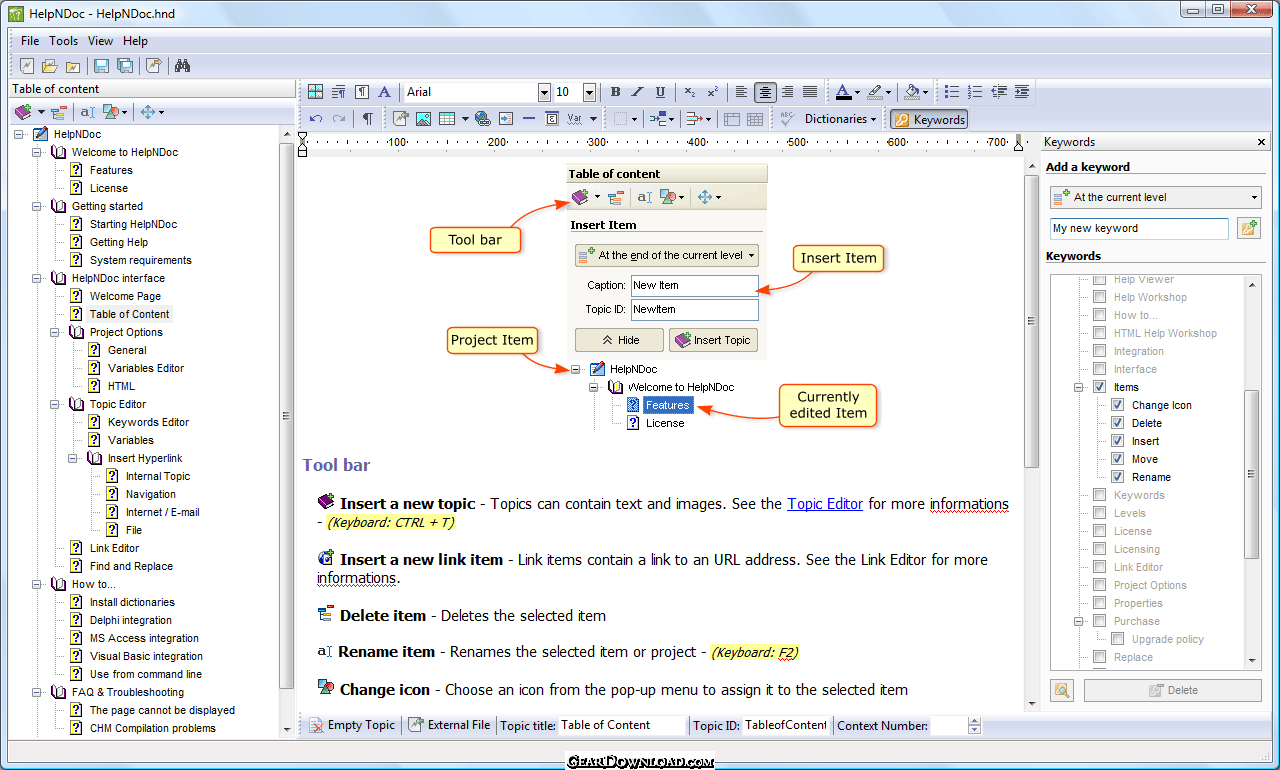
Task: Check the Levels keyword checkbox
Action: pos(1099,513)
